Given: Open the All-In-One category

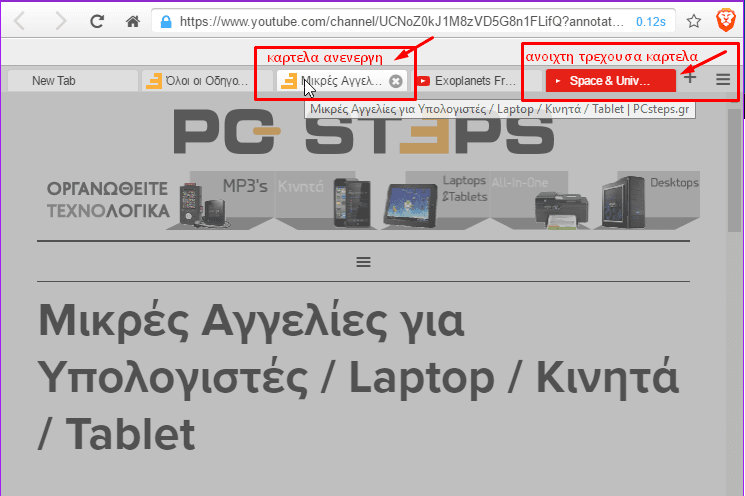Looking at the screenshot, I should (x=539, y=200).
